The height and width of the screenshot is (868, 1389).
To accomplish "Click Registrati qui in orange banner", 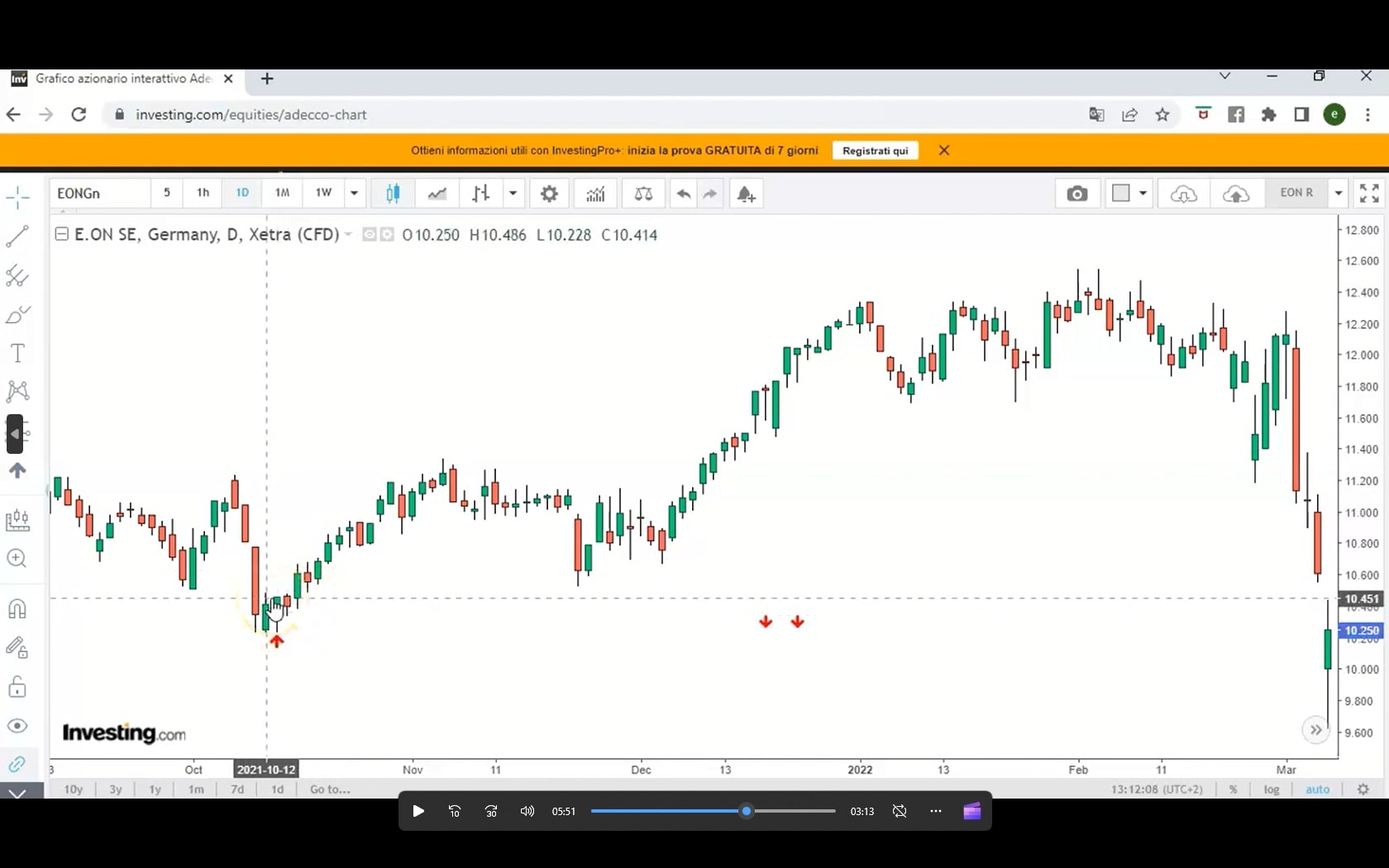I will tap(875, 150).
